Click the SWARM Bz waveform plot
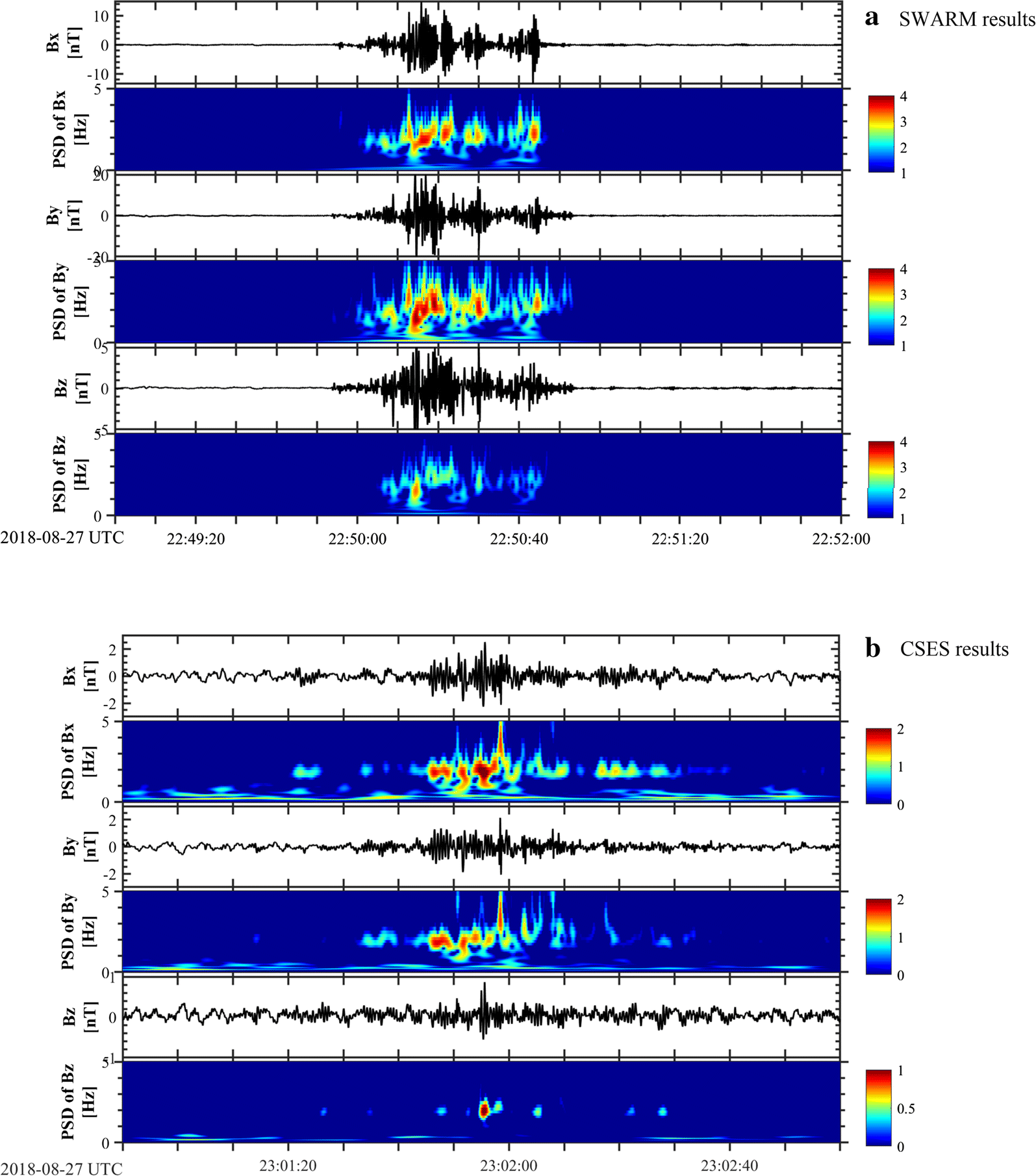The width and height of the screenshot is (1036, 1176). tap(479, 389)
